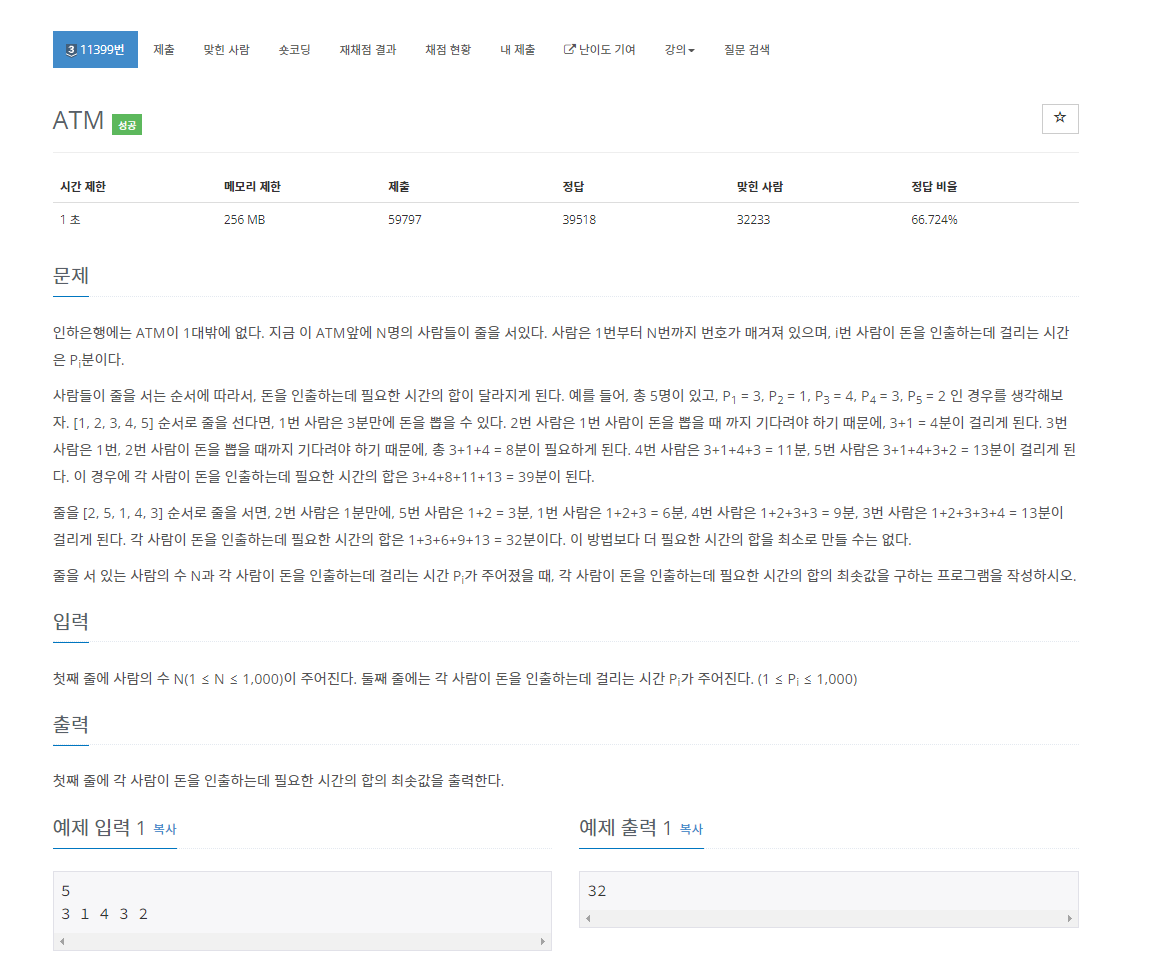The image size is (1164, 966).
Task: Click the 예제 출력 1 heading
Action: (625, 827)
